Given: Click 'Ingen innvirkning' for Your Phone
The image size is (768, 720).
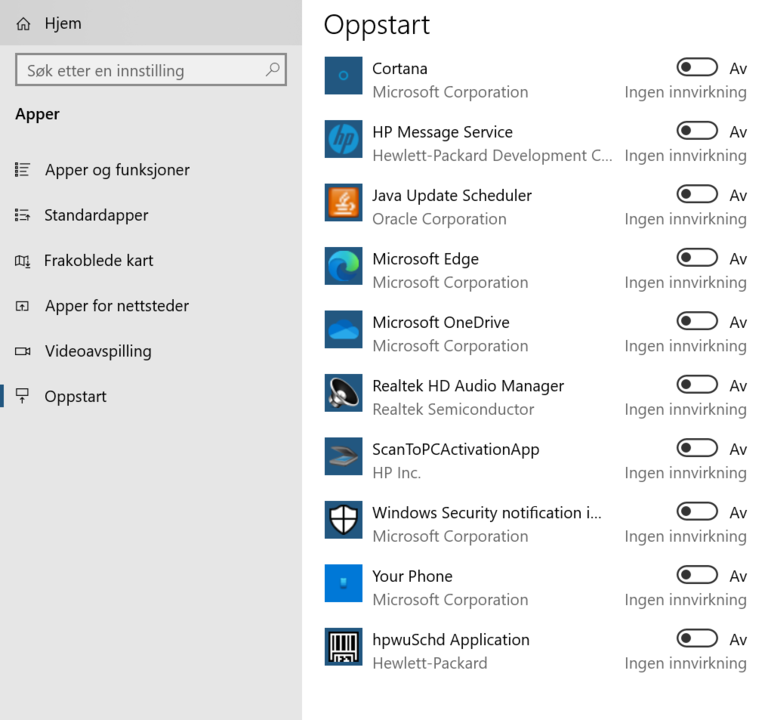Looking at the screenshot, I should pos(685,600).
